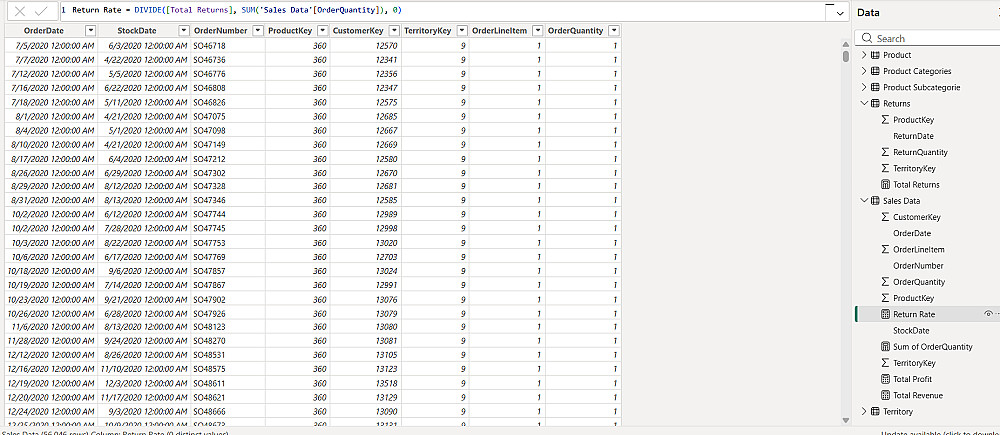Select CustomerKey field under Sales Data
1000x435 pixels.
pos(916,218)
